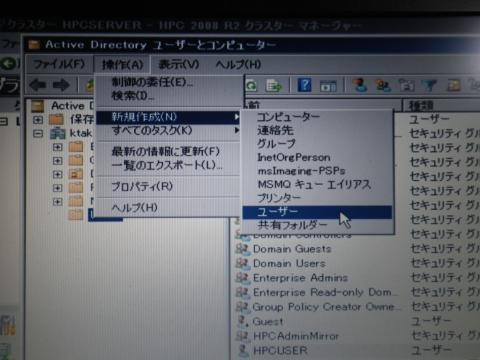The width and height of the screenshot is (480, 360).
Task: Open Help via blue question mark icon
Action: coord(304,85)
